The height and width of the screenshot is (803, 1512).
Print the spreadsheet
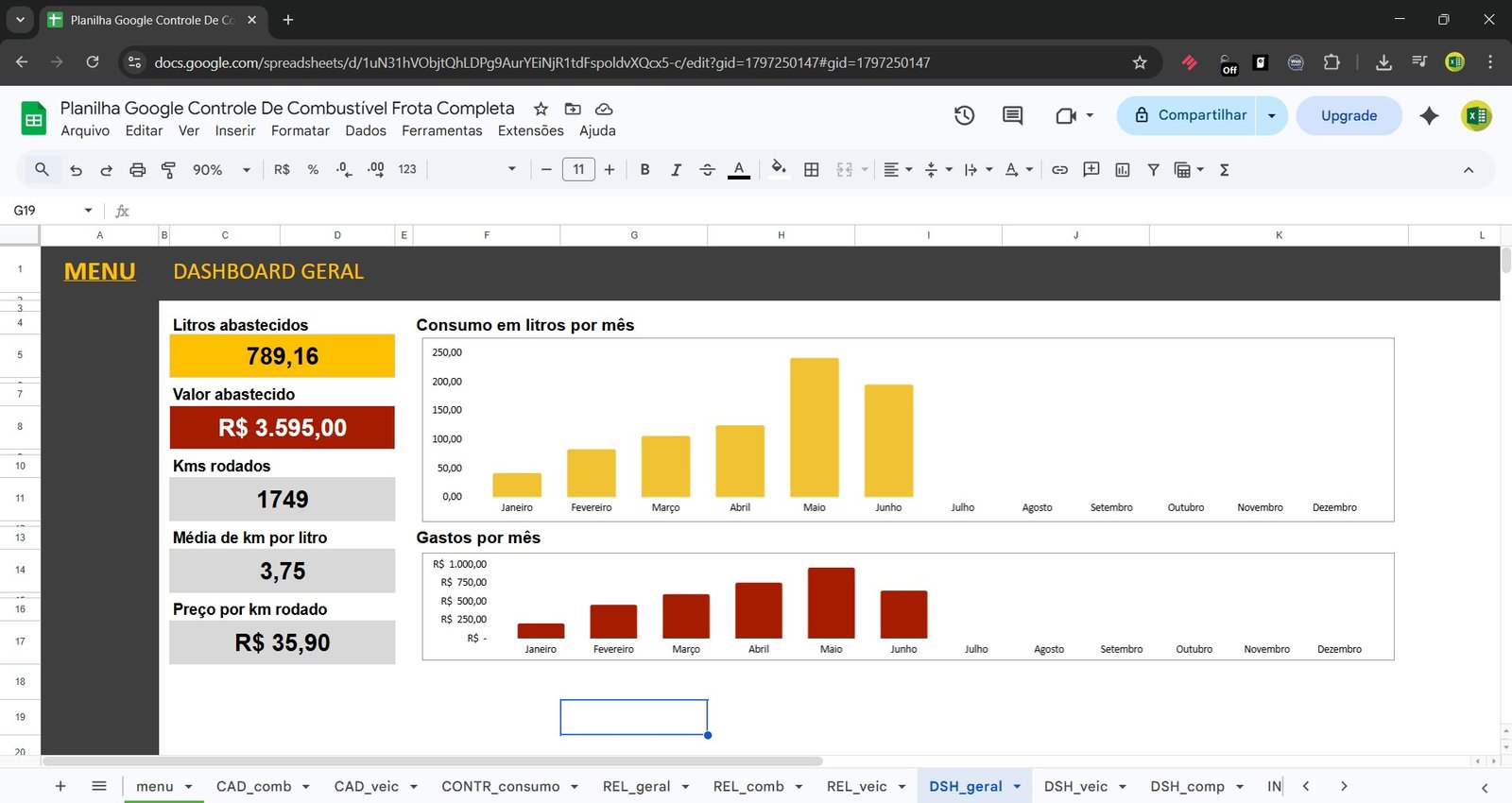138,170
